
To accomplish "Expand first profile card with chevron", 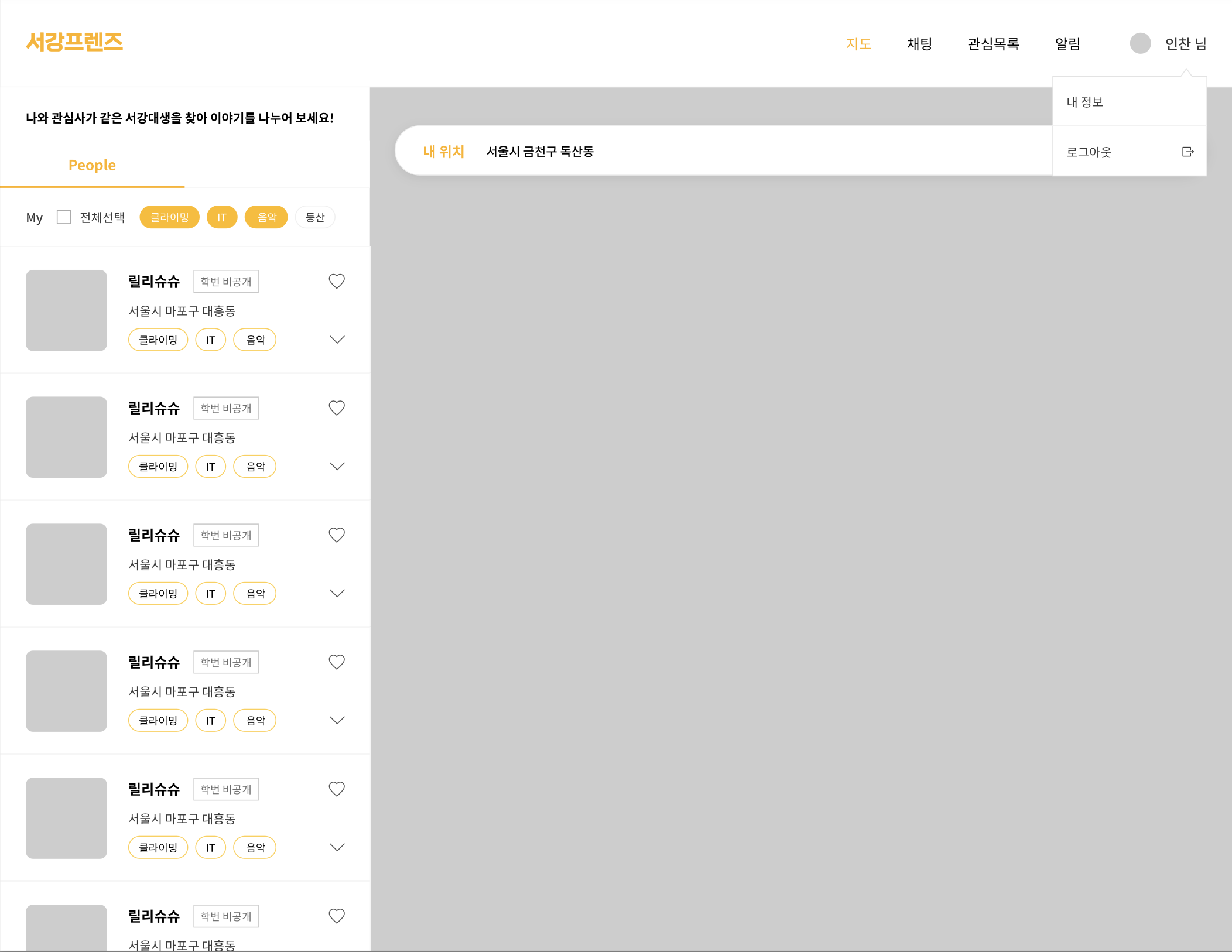I will [x=337, y=340].
